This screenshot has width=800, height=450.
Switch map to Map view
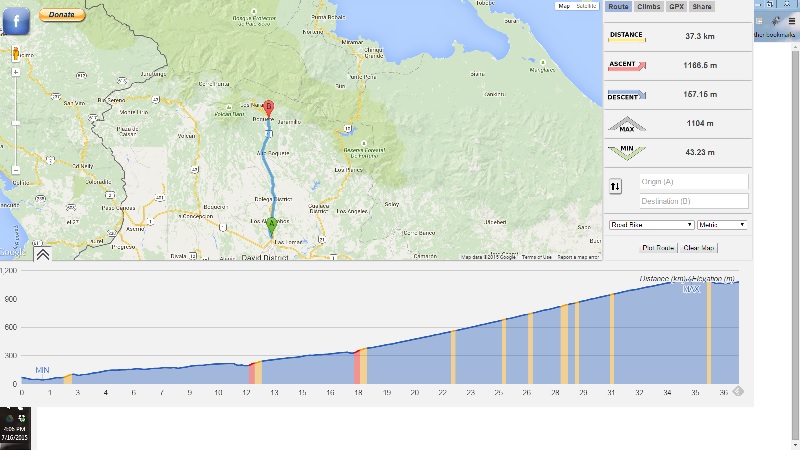click(564, 7)
